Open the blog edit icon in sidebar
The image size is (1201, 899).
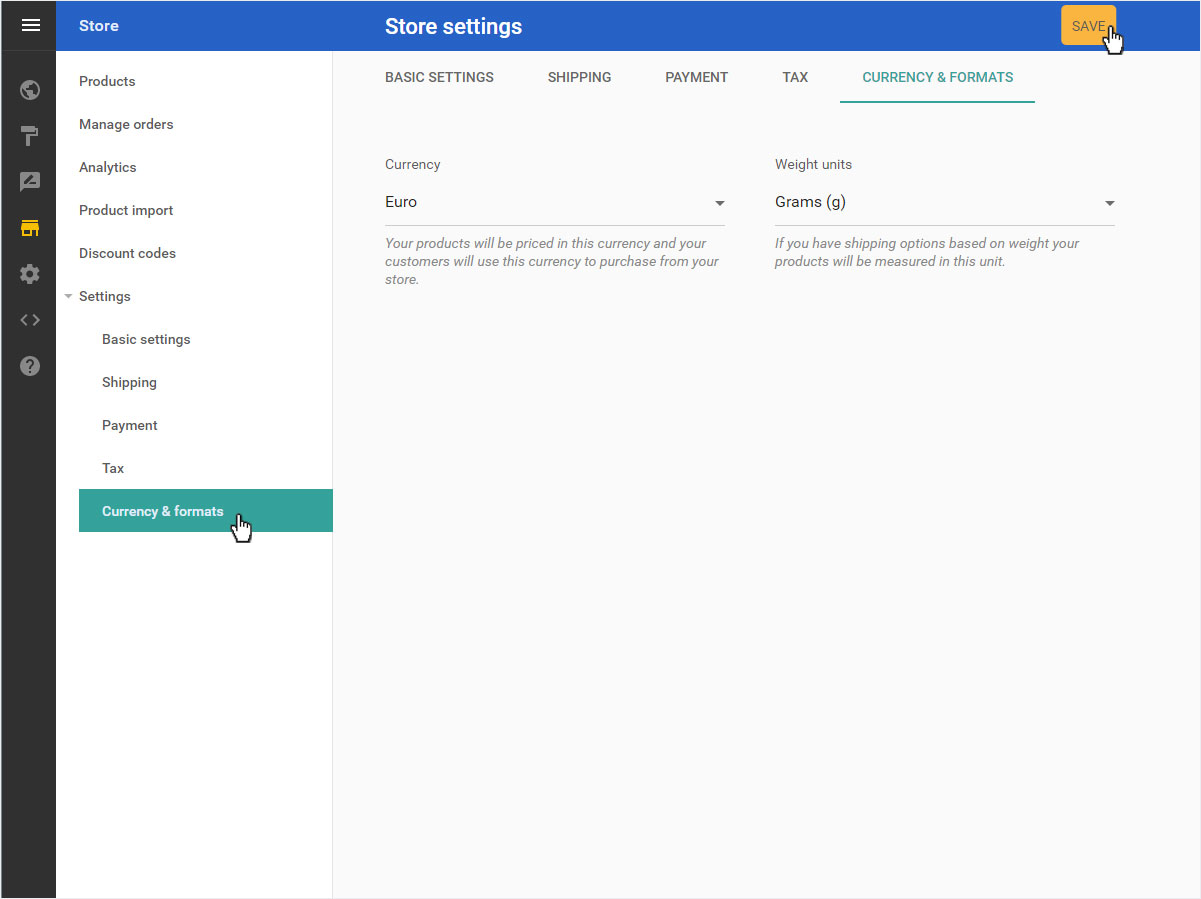coord(30,182)
